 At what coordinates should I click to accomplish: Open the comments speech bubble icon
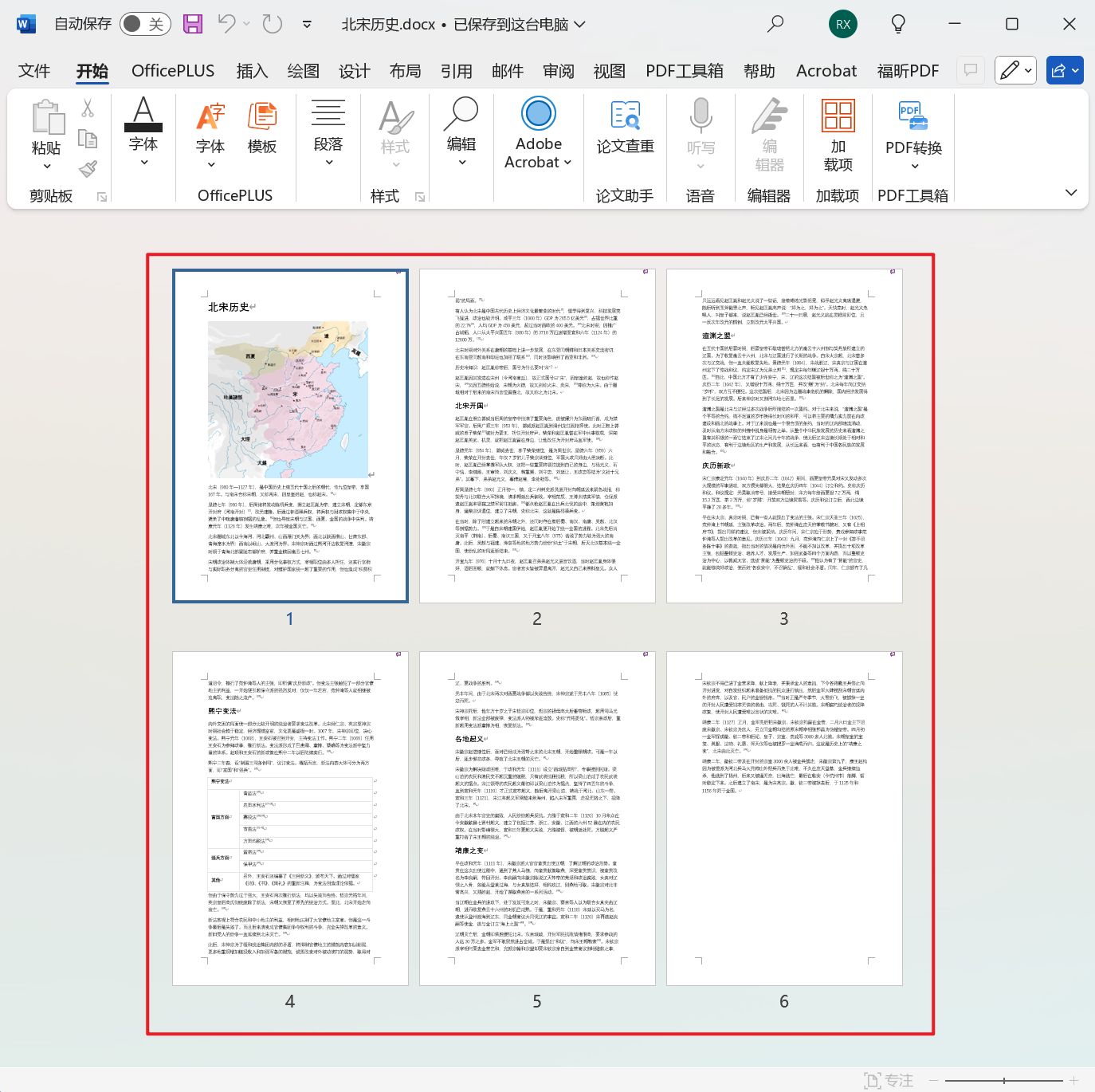point(971,70)
